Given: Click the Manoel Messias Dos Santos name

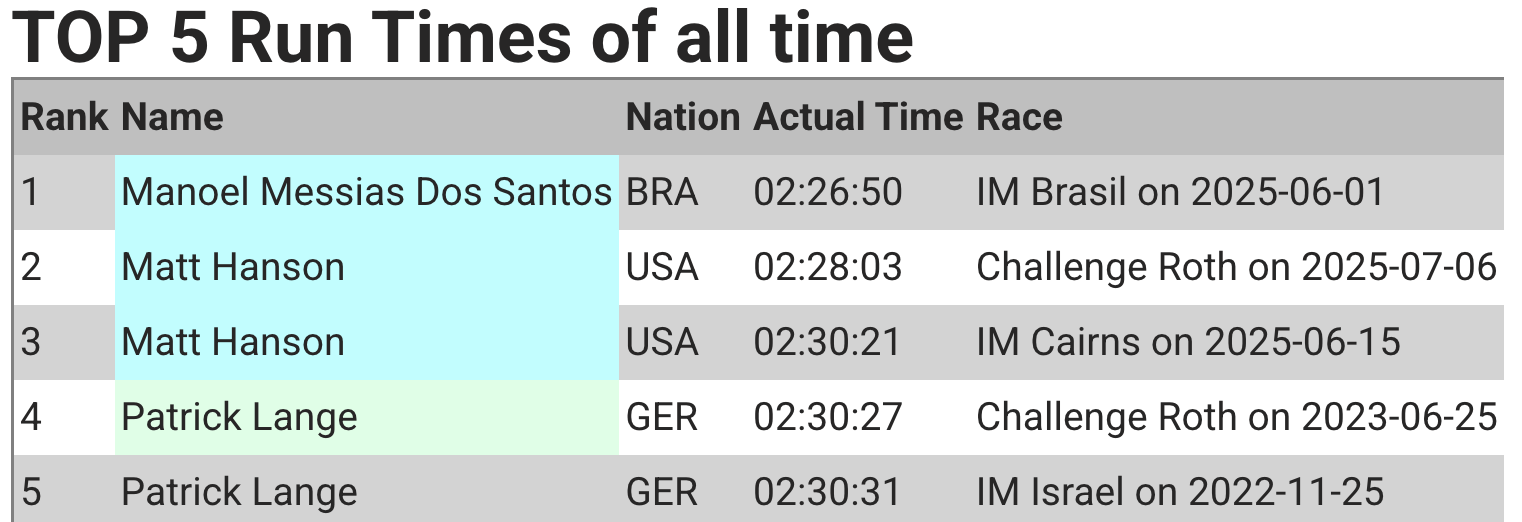Looking at the screenshot, I should click(366, 192).
